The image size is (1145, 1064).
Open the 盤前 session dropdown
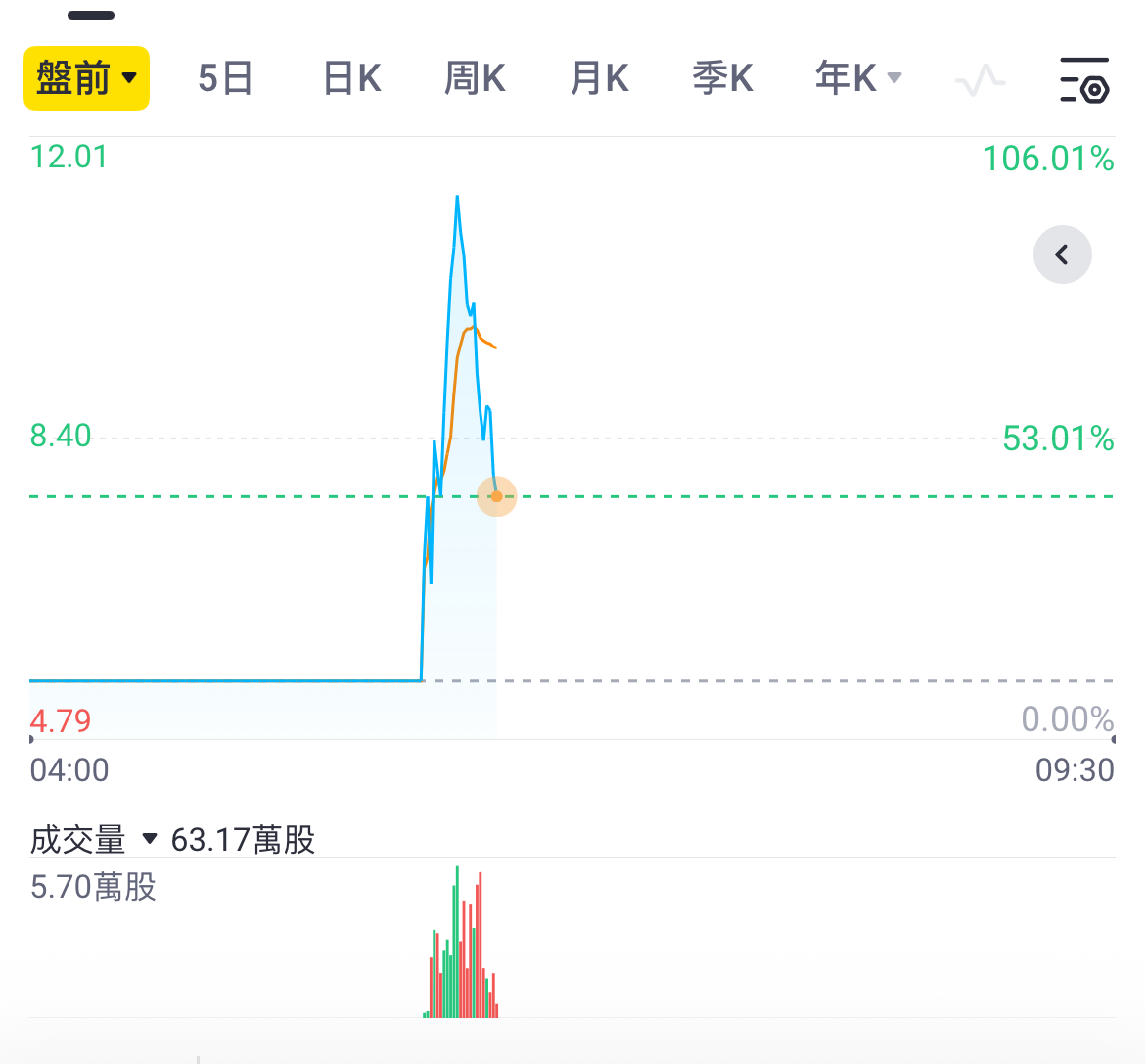[86, 78]
